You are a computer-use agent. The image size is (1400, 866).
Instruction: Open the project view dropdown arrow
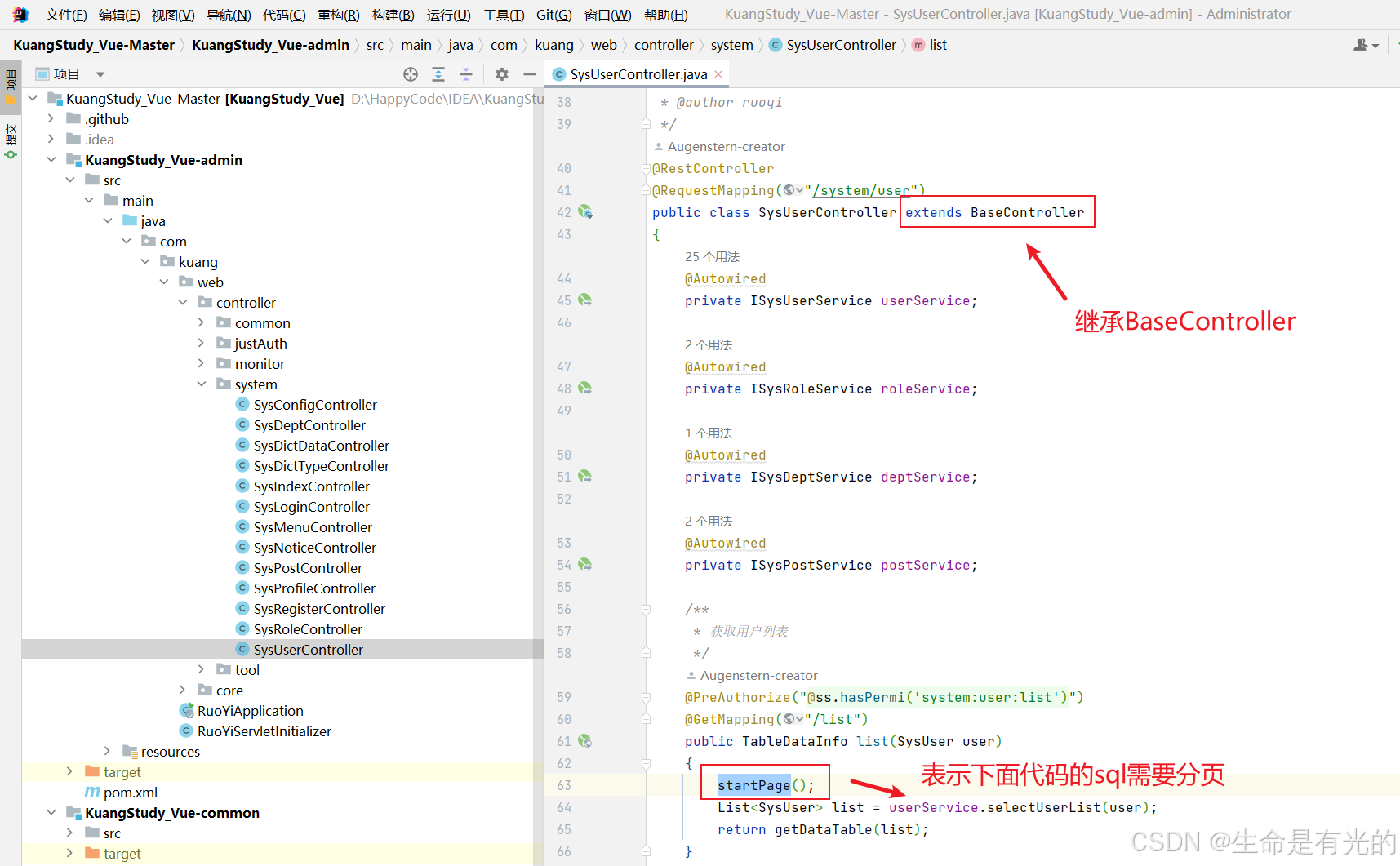(100, 74)
